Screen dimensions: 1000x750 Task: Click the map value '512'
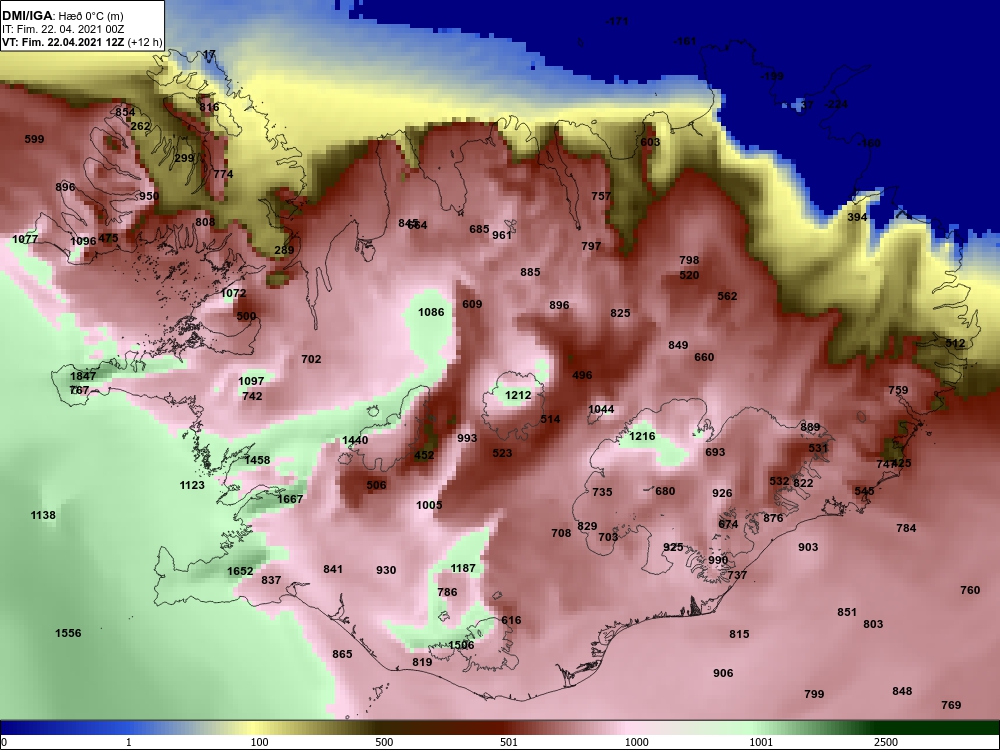(955, 343)
